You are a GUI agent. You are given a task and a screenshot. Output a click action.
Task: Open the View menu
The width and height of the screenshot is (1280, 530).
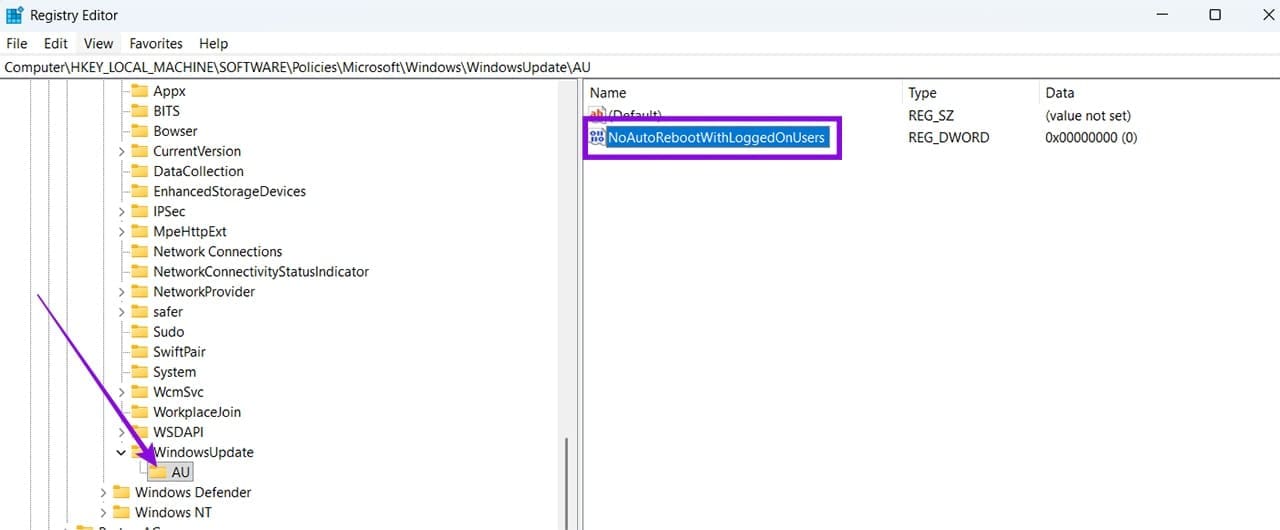click(99, 44)
